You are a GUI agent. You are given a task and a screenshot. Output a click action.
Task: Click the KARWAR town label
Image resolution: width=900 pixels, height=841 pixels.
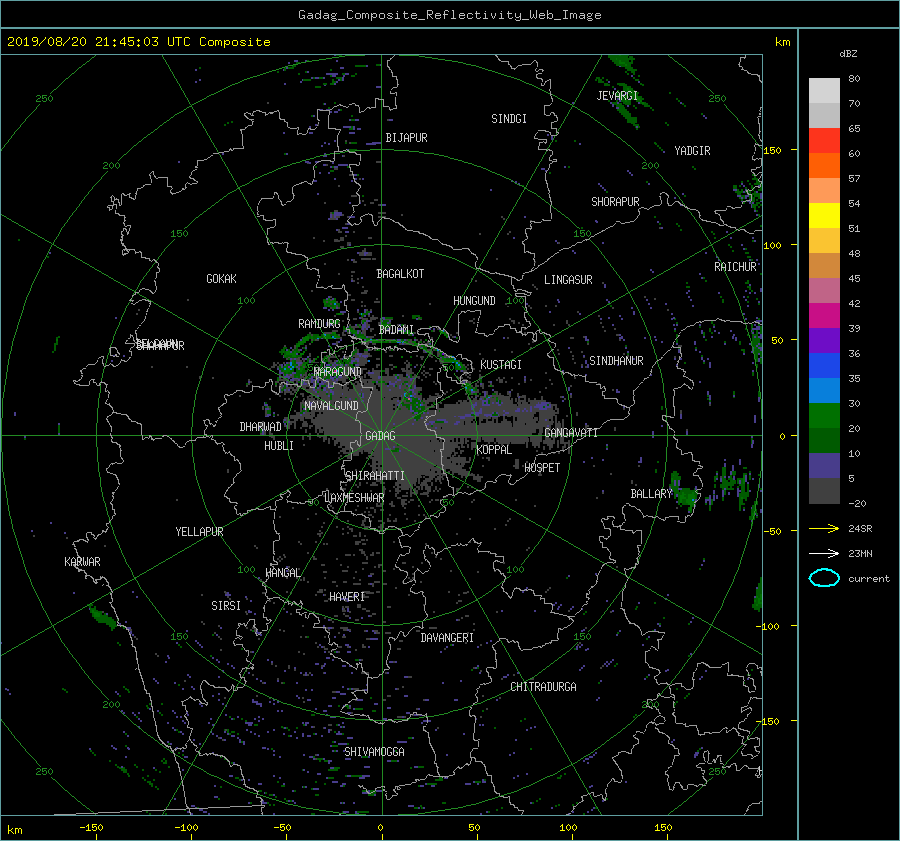[82, 562]
